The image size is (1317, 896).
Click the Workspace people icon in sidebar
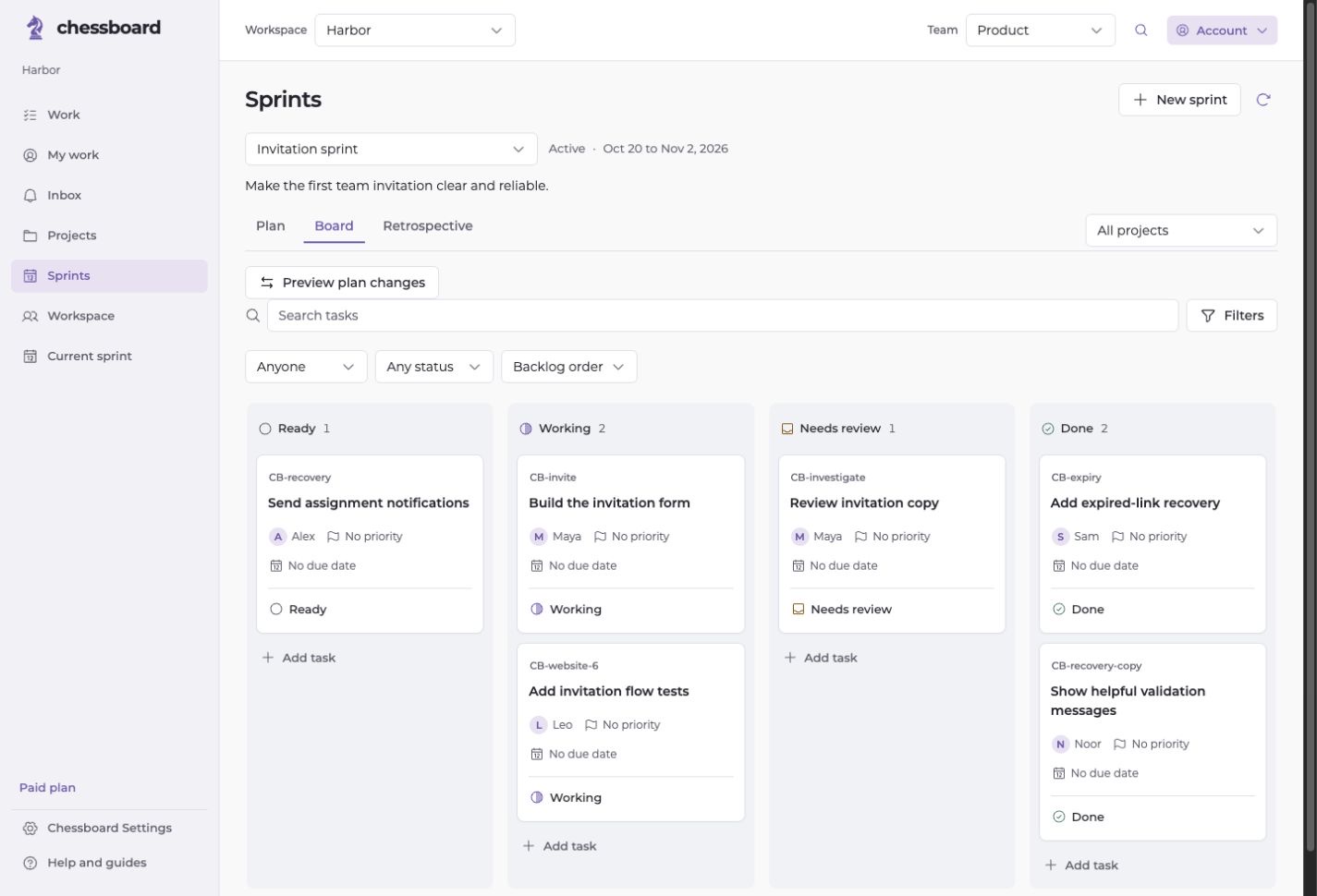point(30,316)
